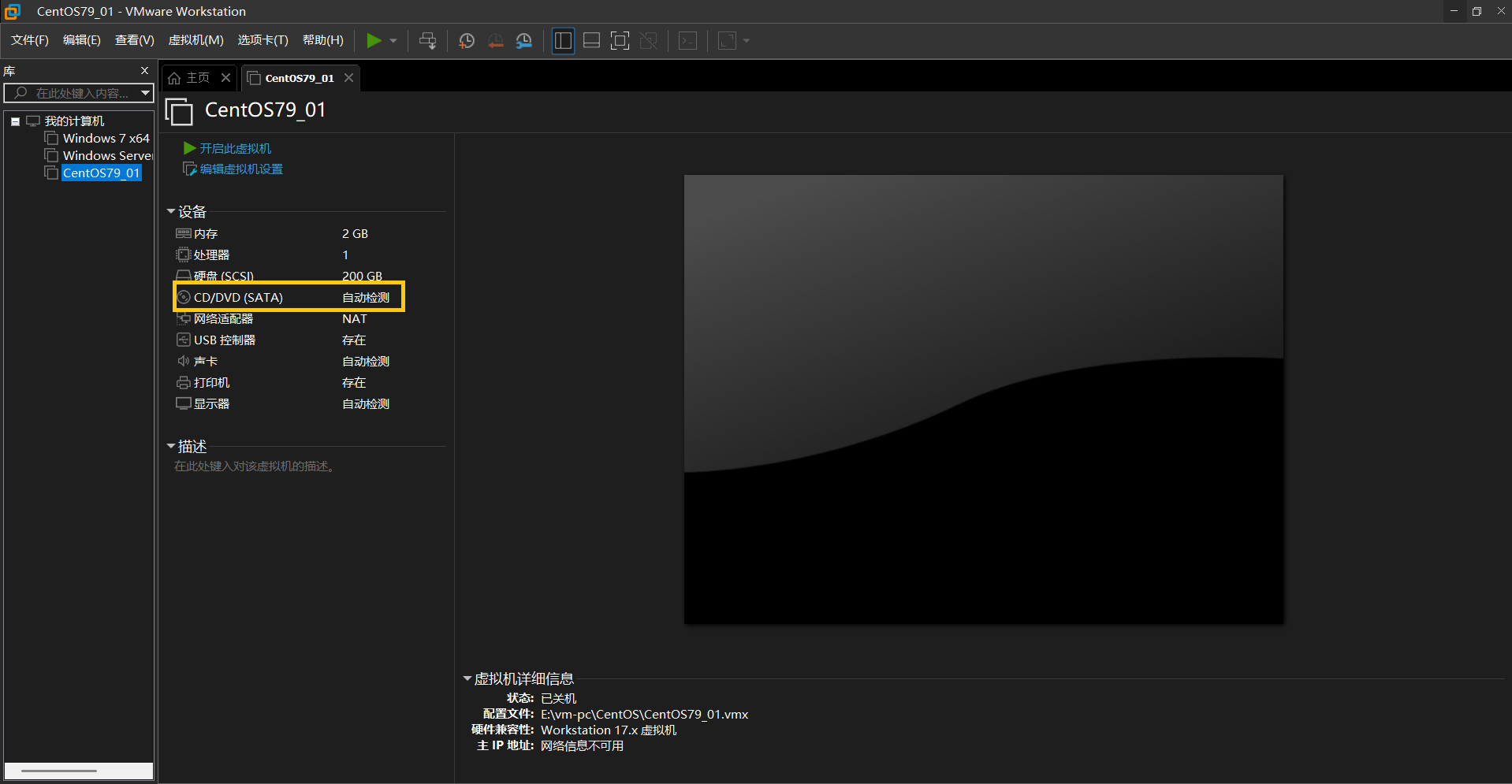Collapse the 我的计算机 tree node

click(15, 121)
